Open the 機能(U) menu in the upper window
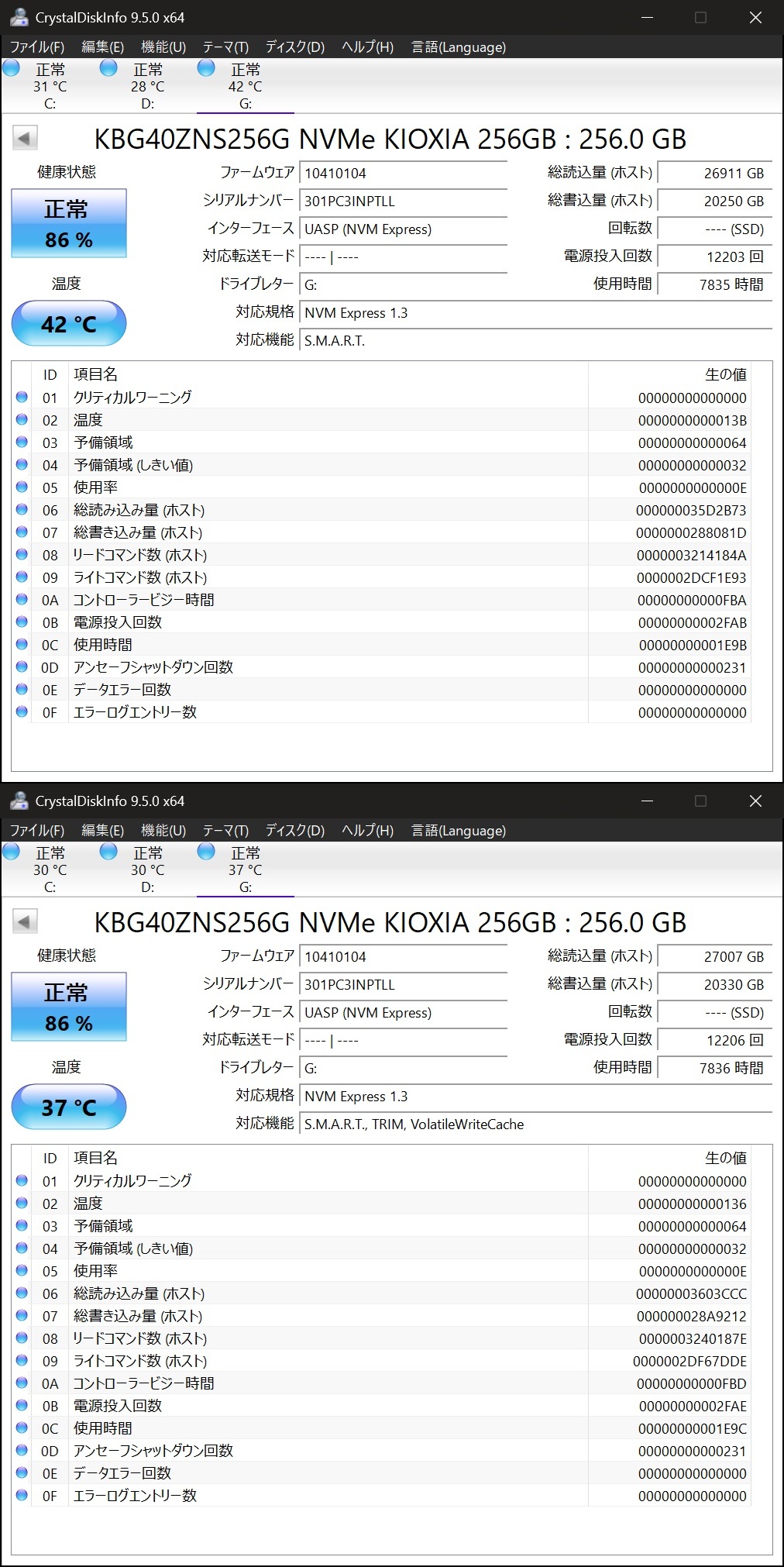 pyautogui.click(x=163, y=47)
